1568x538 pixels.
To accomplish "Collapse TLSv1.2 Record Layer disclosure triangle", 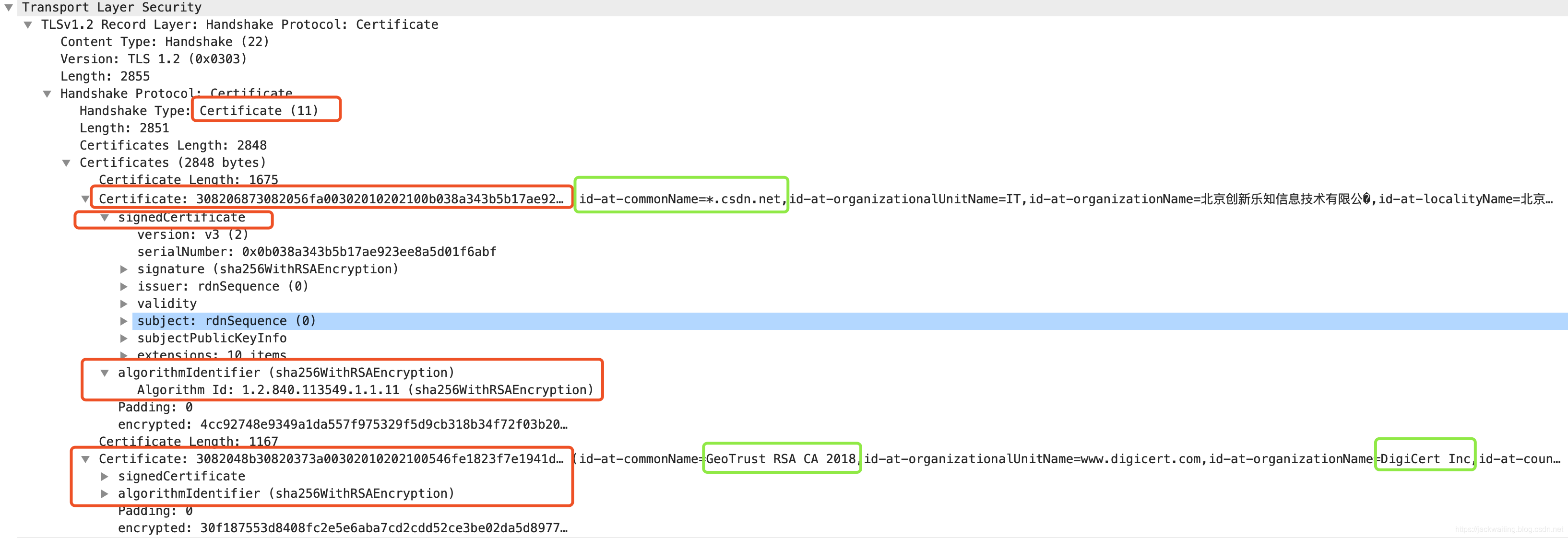I will tap(28, 25).
